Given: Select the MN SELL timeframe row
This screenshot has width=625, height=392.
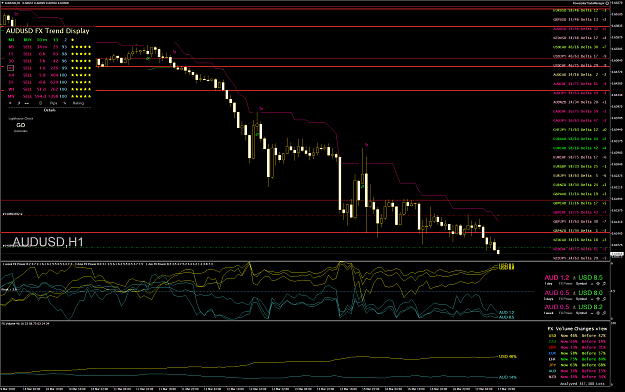Looking at the screenshot, I should 49,96.
